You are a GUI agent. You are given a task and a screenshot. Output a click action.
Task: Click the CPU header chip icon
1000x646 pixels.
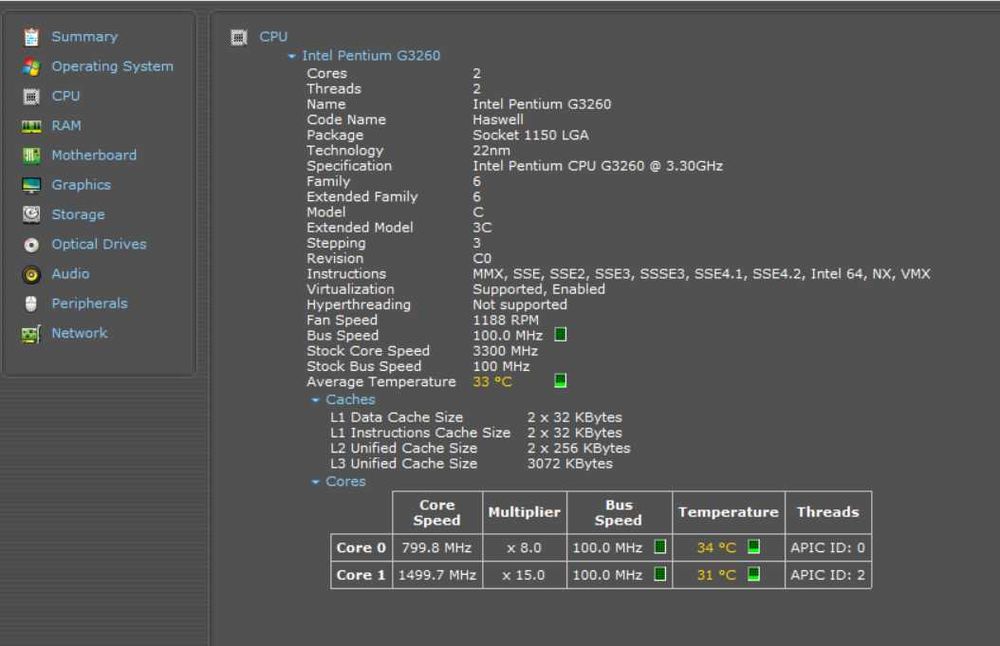(x=239, y=38)
